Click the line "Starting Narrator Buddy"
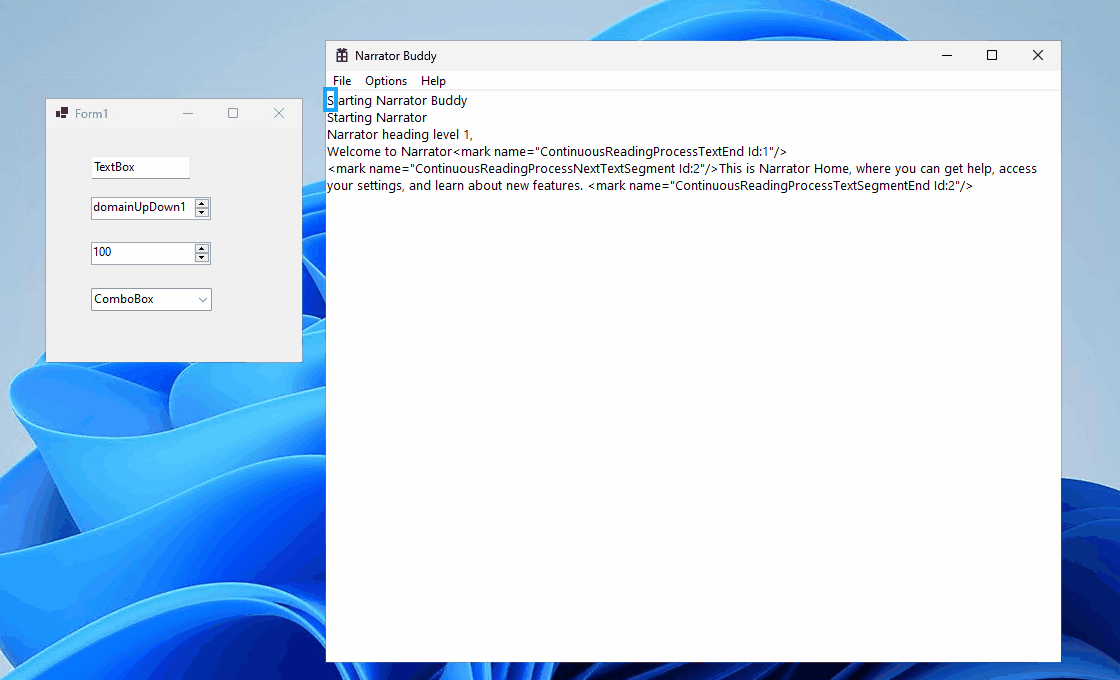1120x680 pixels. point(397,101)
